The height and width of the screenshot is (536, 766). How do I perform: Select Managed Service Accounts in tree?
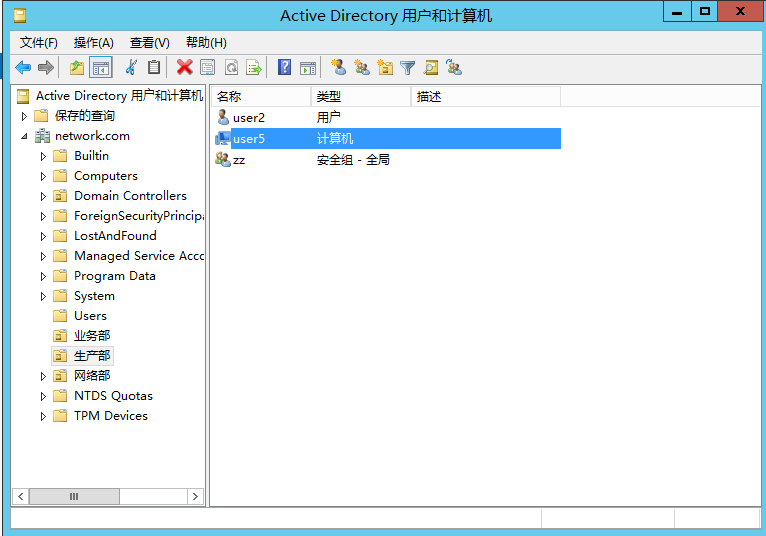coord(139,256)
